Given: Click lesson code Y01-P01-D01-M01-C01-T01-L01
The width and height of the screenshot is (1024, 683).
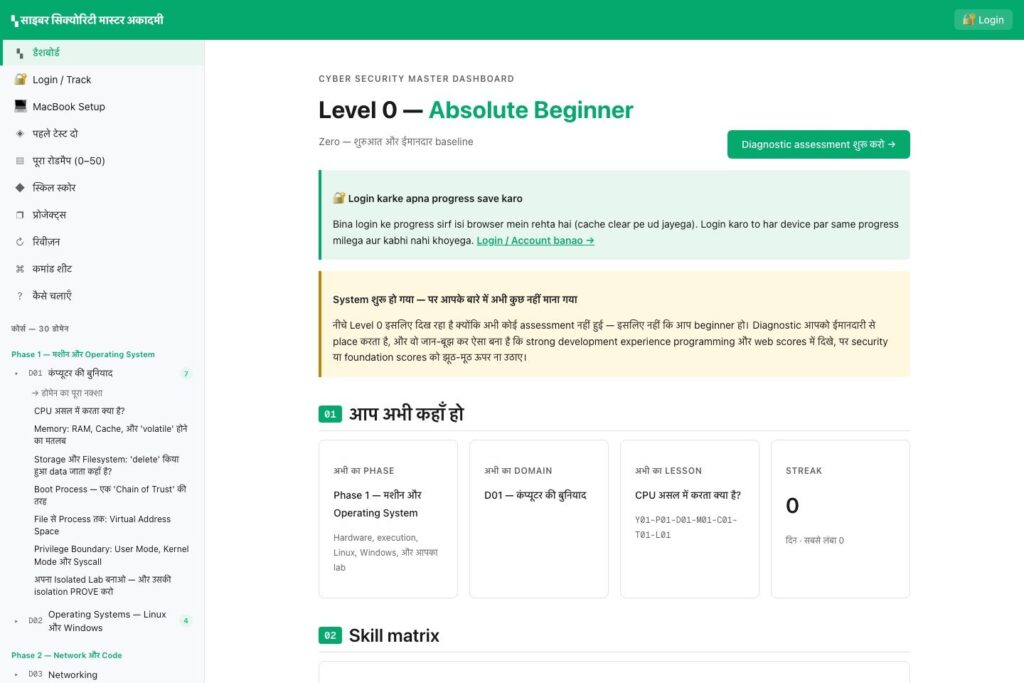Looking at the screenshot, I should 686,527.
